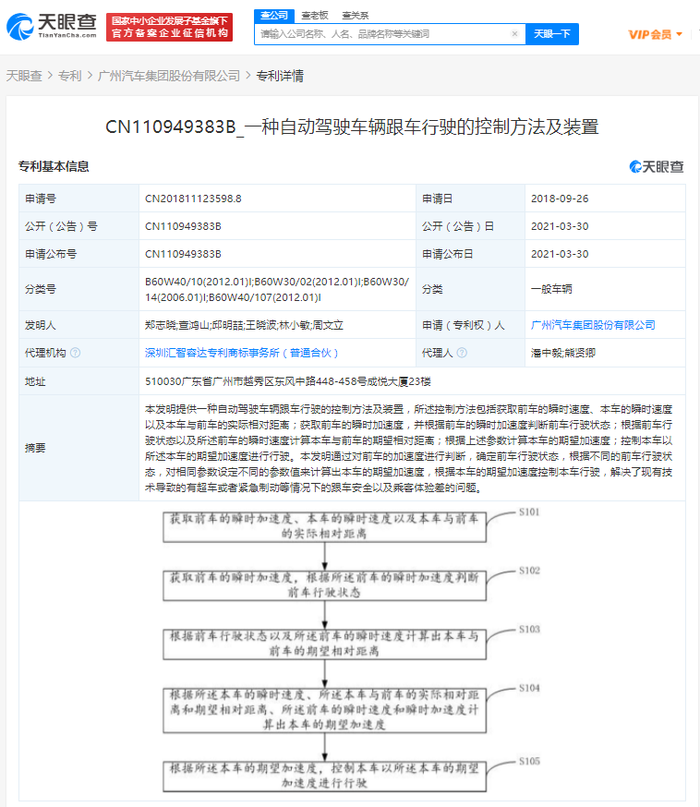The image size is (700, 807).
Task: Switch to the 查老板 search tab
Action: pyautogui.click(x=314, y=15)
